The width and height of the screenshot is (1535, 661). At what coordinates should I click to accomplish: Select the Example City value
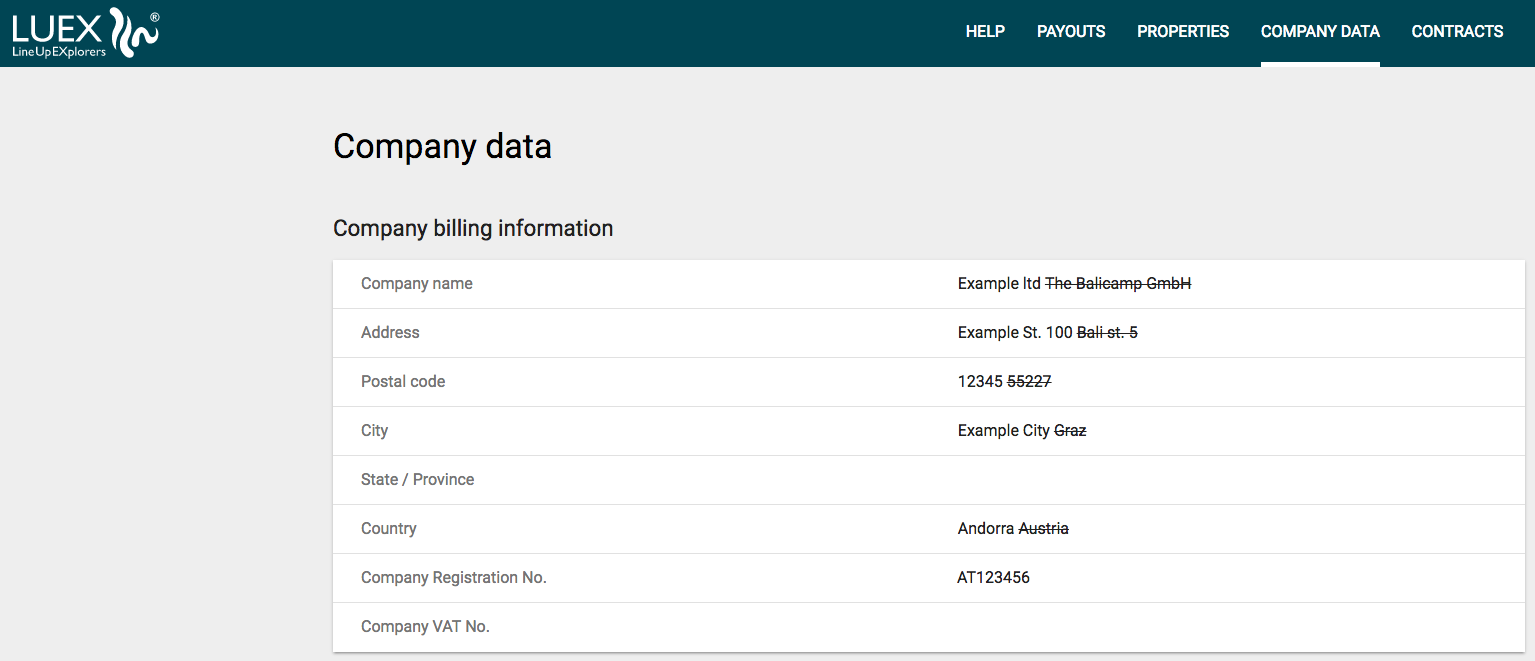click(x=1004, y=431)
